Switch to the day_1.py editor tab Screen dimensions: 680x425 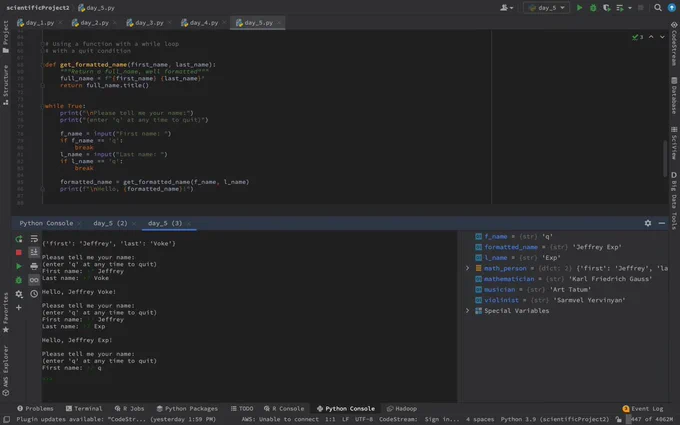(39, 23)
